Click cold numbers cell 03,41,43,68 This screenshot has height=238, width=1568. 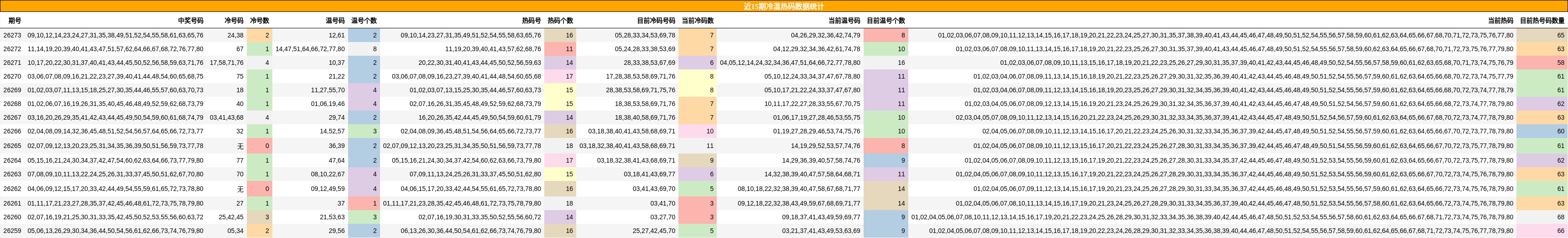click(226, 117)
